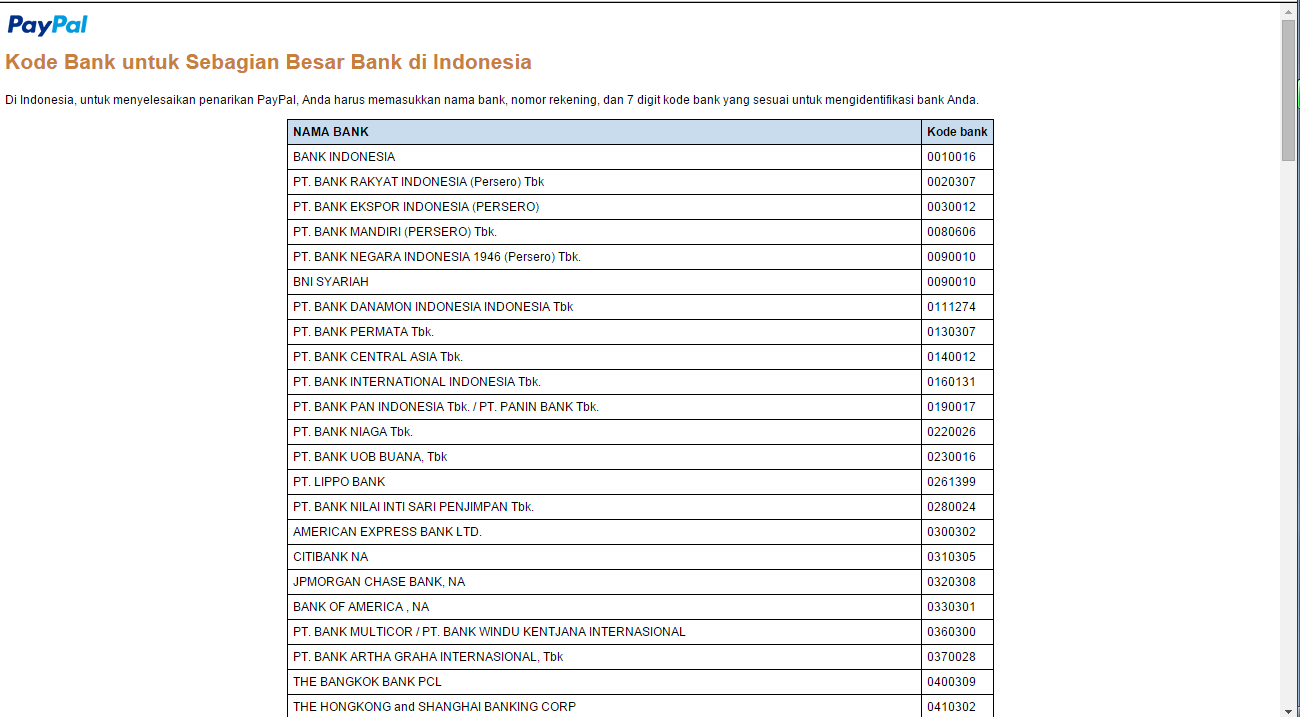
Task: Select bank code 0230016
Action: click(951, 457)
